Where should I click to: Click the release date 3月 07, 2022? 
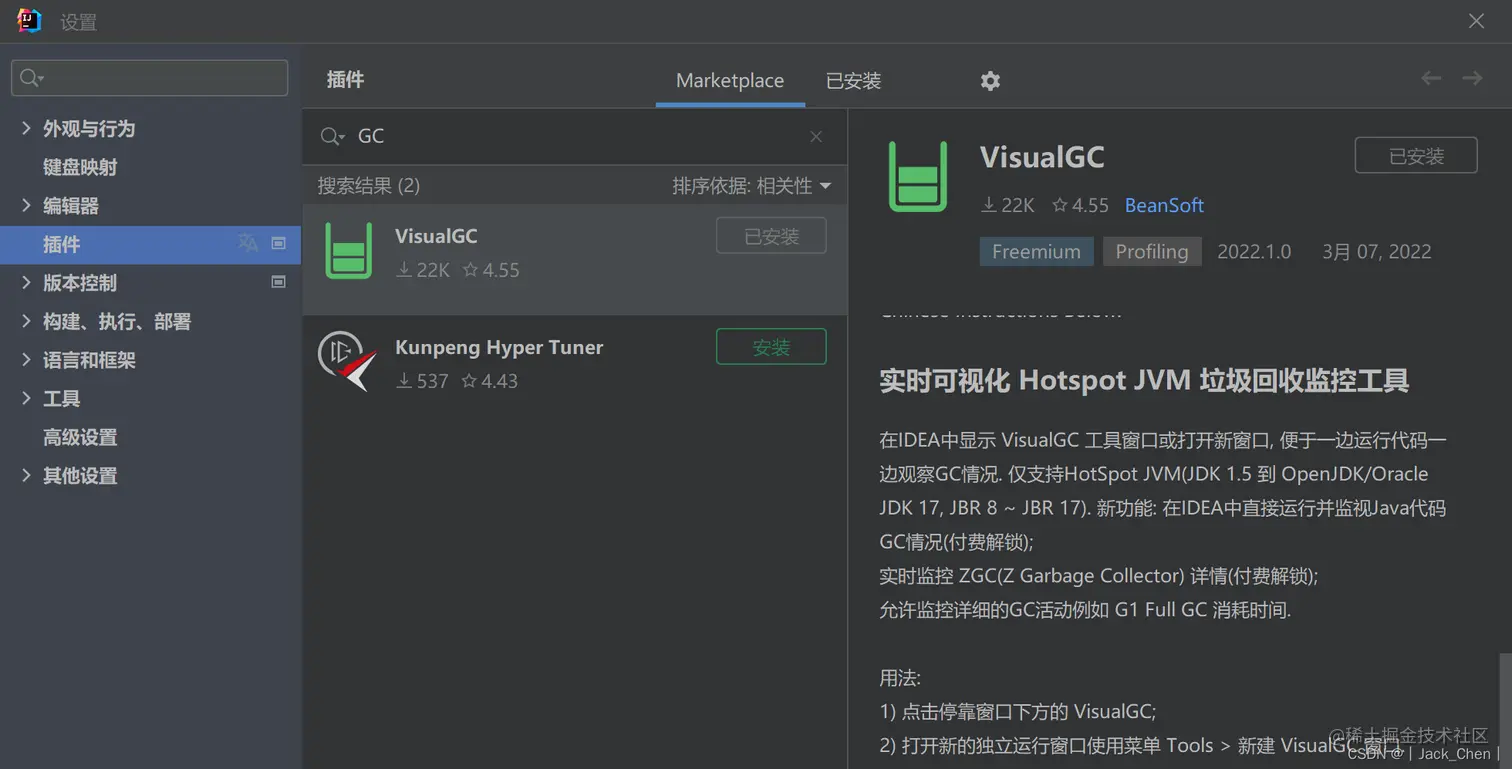tap(1376, 252)
